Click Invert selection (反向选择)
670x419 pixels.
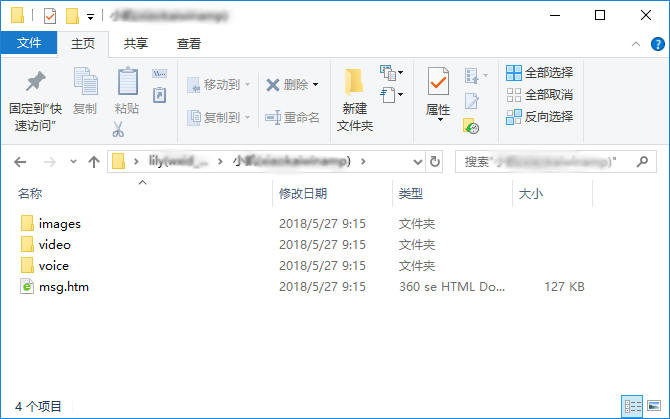pos(540,117)
